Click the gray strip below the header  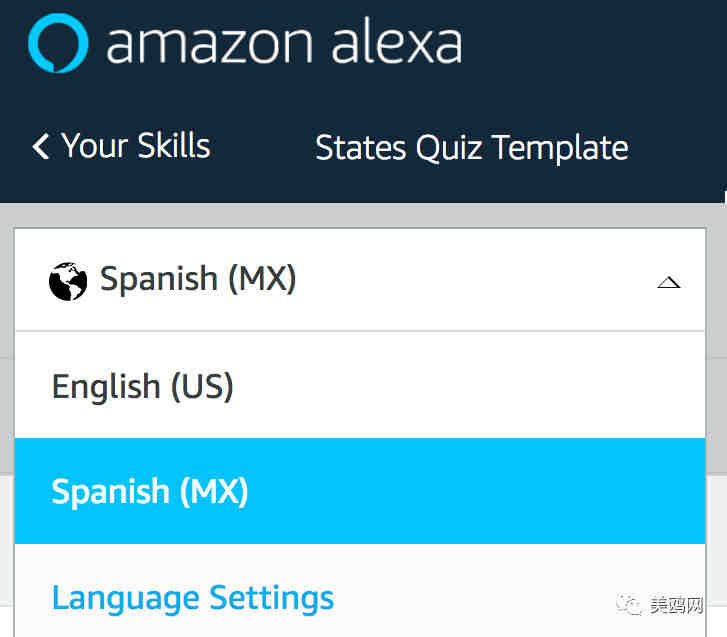(x=362, y=215)
